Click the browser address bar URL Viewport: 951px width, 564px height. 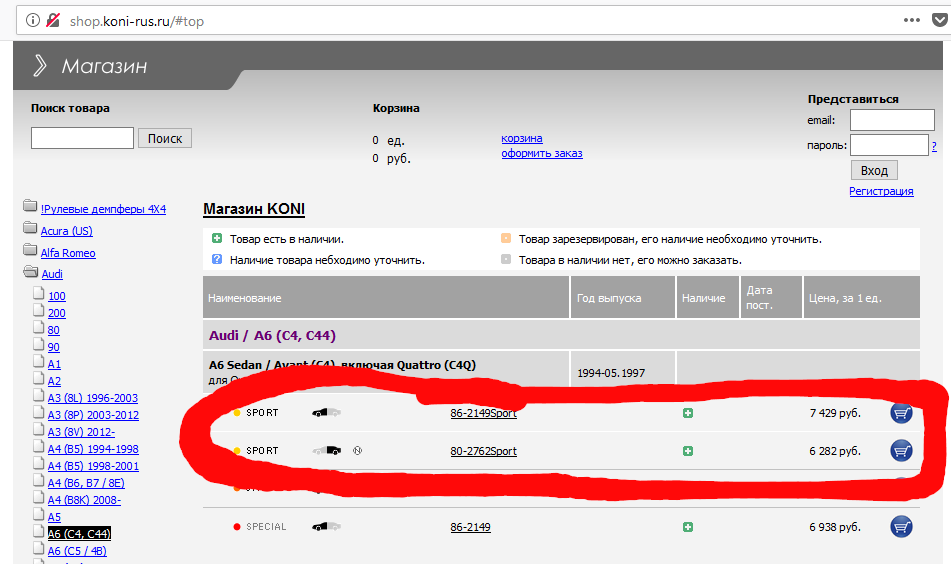coord(136,21)
